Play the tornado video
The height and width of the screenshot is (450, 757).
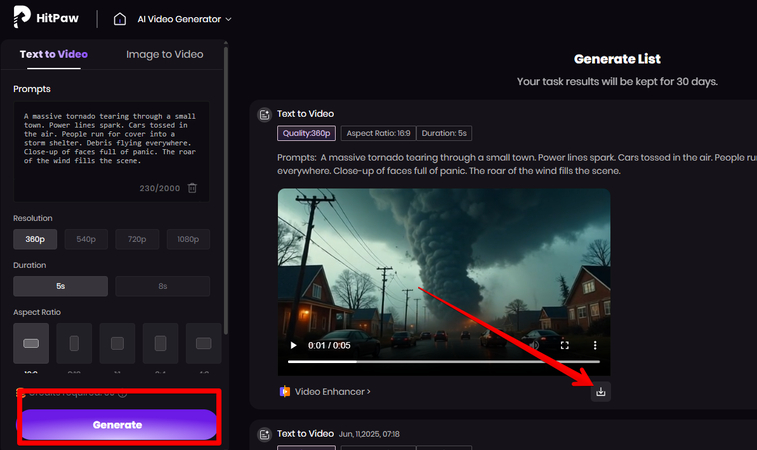[x=293, y=345]
